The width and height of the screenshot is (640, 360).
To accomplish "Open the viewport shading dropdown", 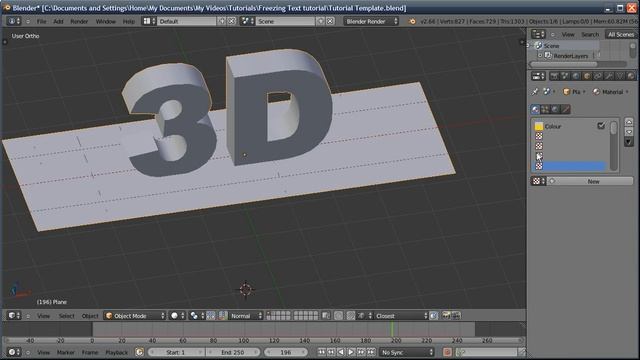I will (x=178, y=316).
